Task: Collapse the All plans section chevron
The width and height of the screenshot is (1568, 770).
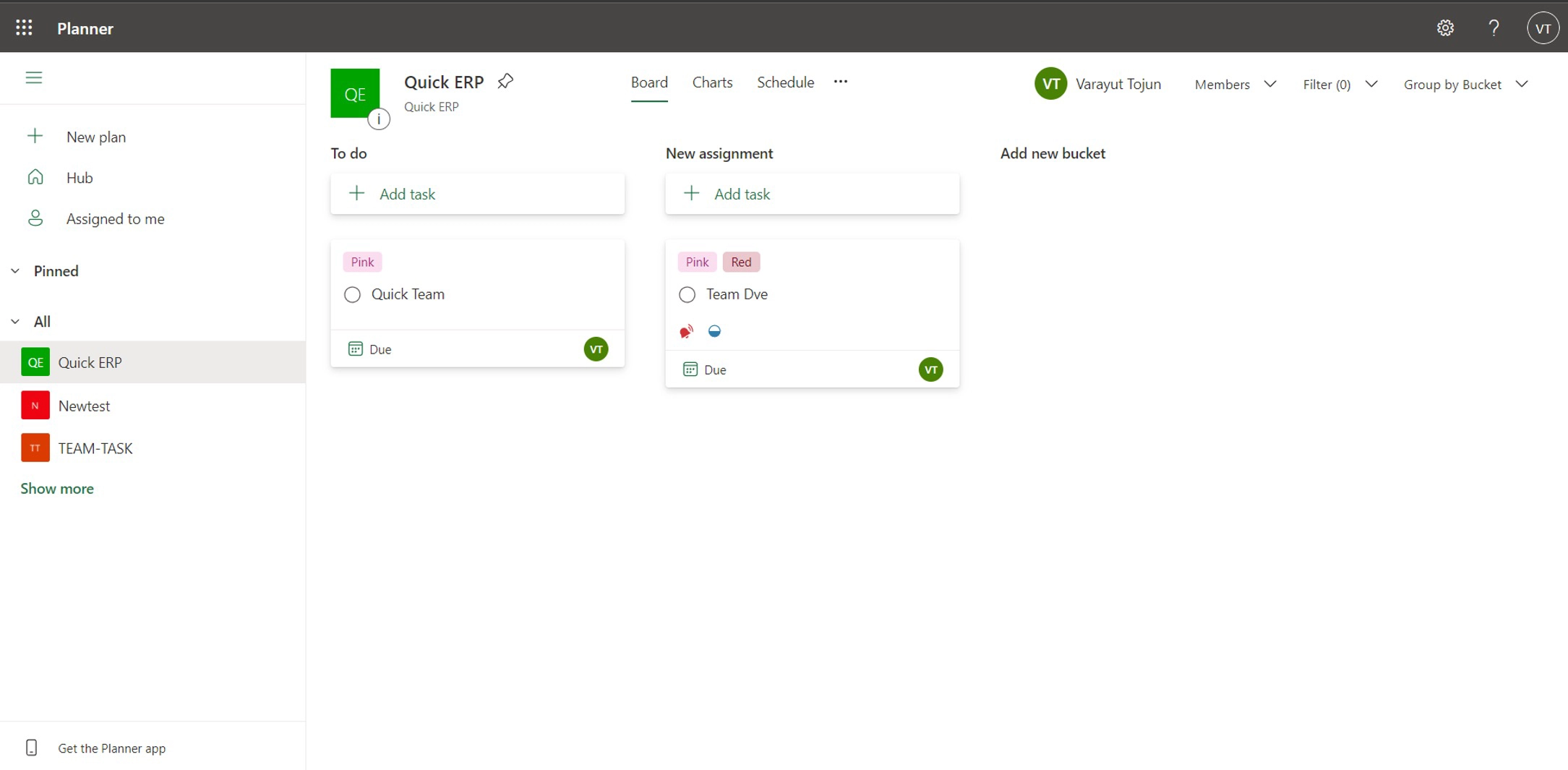Action: (x=15, y=321)
